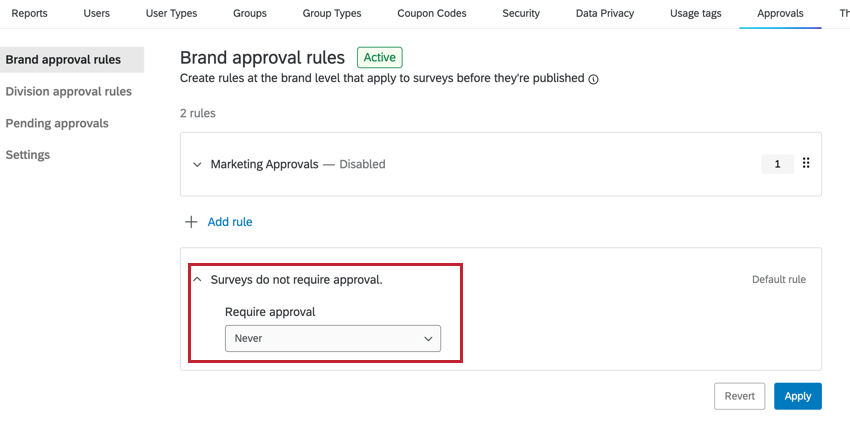Open approval Settings in sidebar
The image size is (850, 425).
click(27, 155)
